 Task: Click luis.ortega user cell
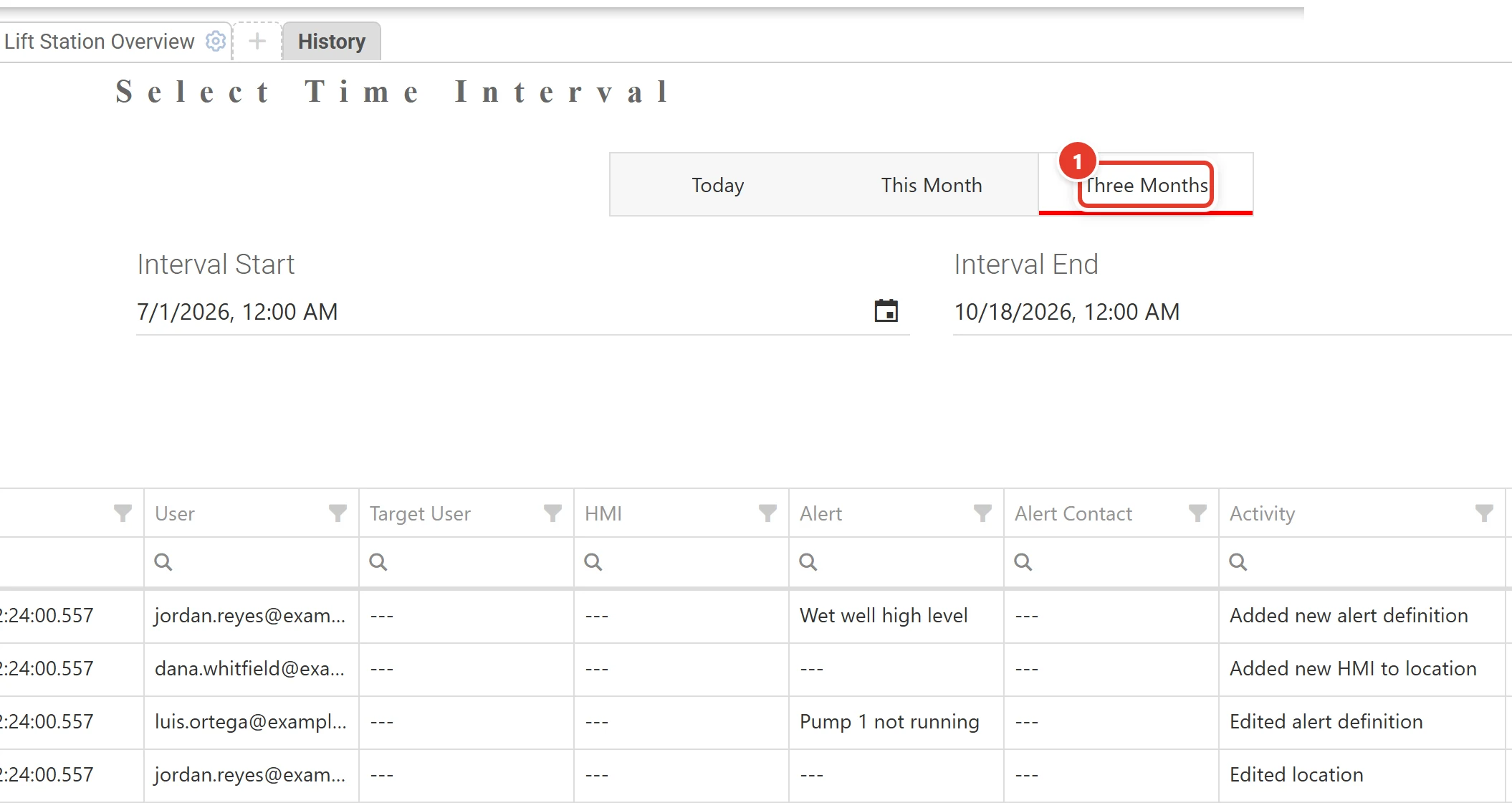click(x=252, y=722)
